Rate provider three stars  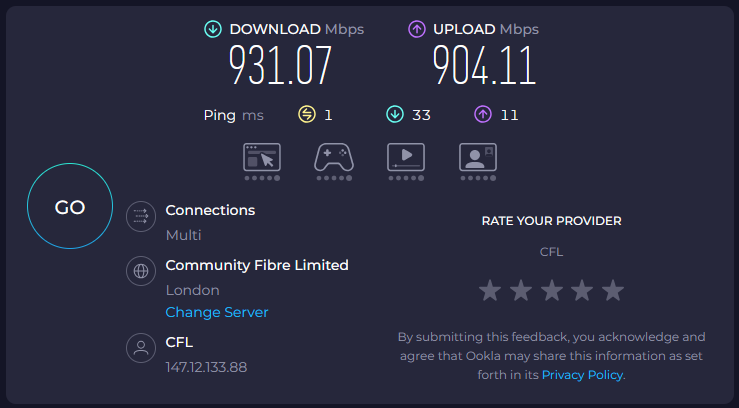pos(551,291)
